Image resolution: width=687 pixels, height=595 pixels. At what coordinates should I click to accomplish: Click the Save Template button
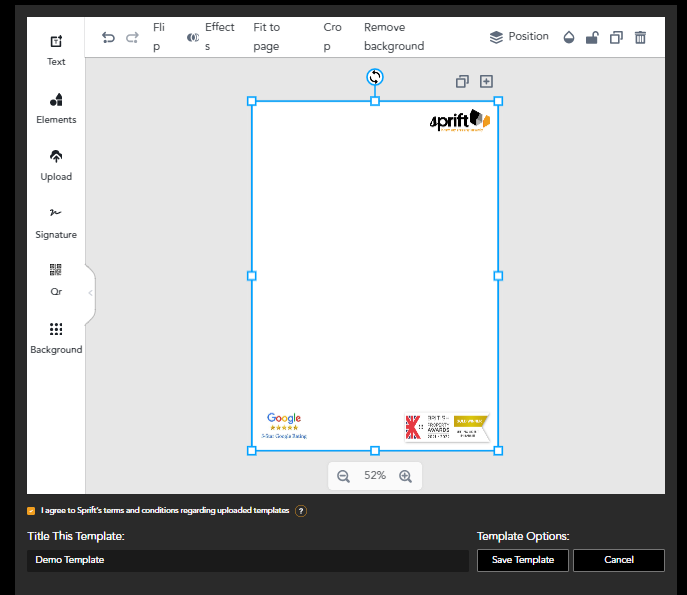[523, 560]
